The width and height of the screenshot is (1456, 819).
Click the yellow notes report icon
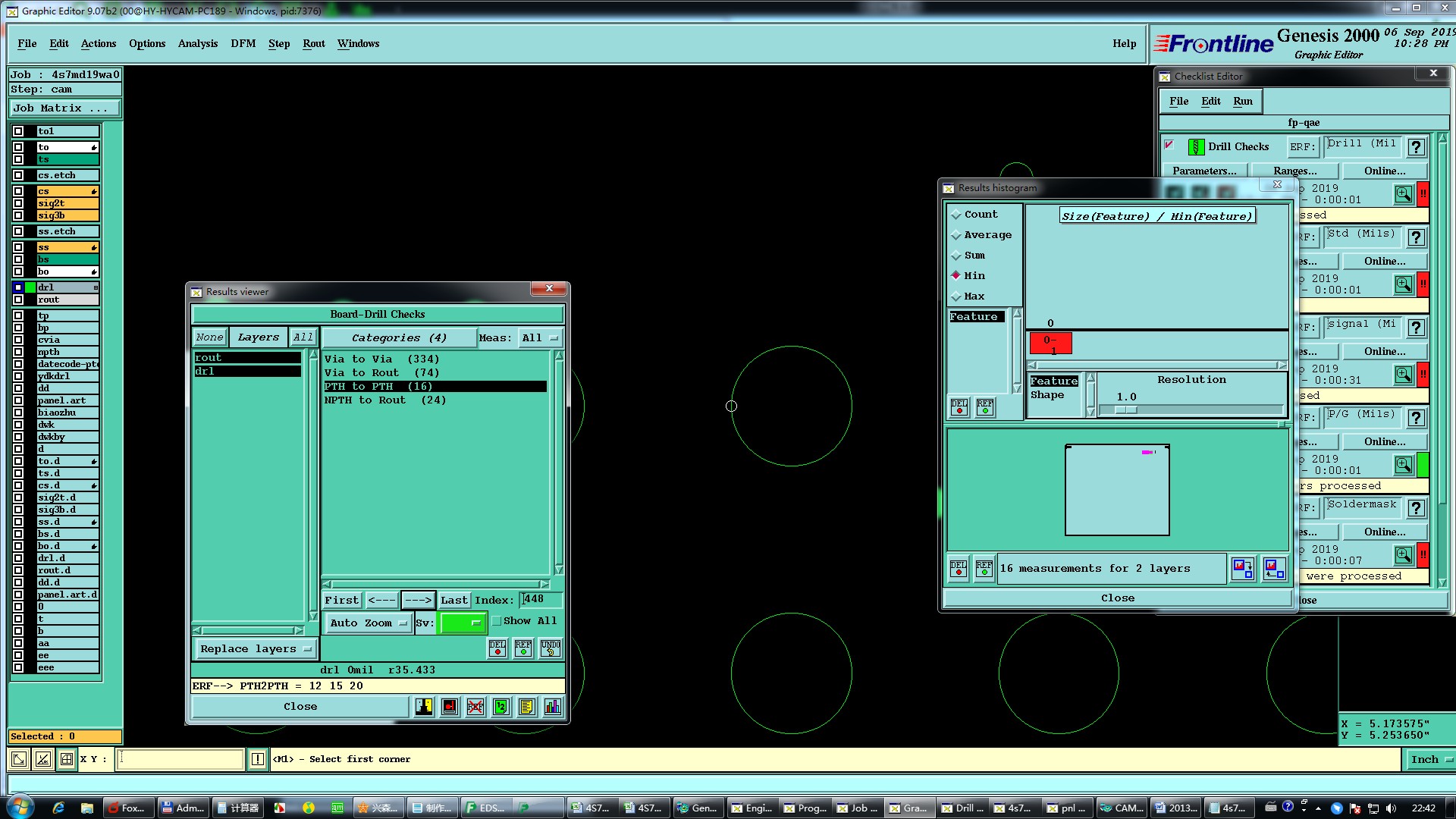(527, 707)
